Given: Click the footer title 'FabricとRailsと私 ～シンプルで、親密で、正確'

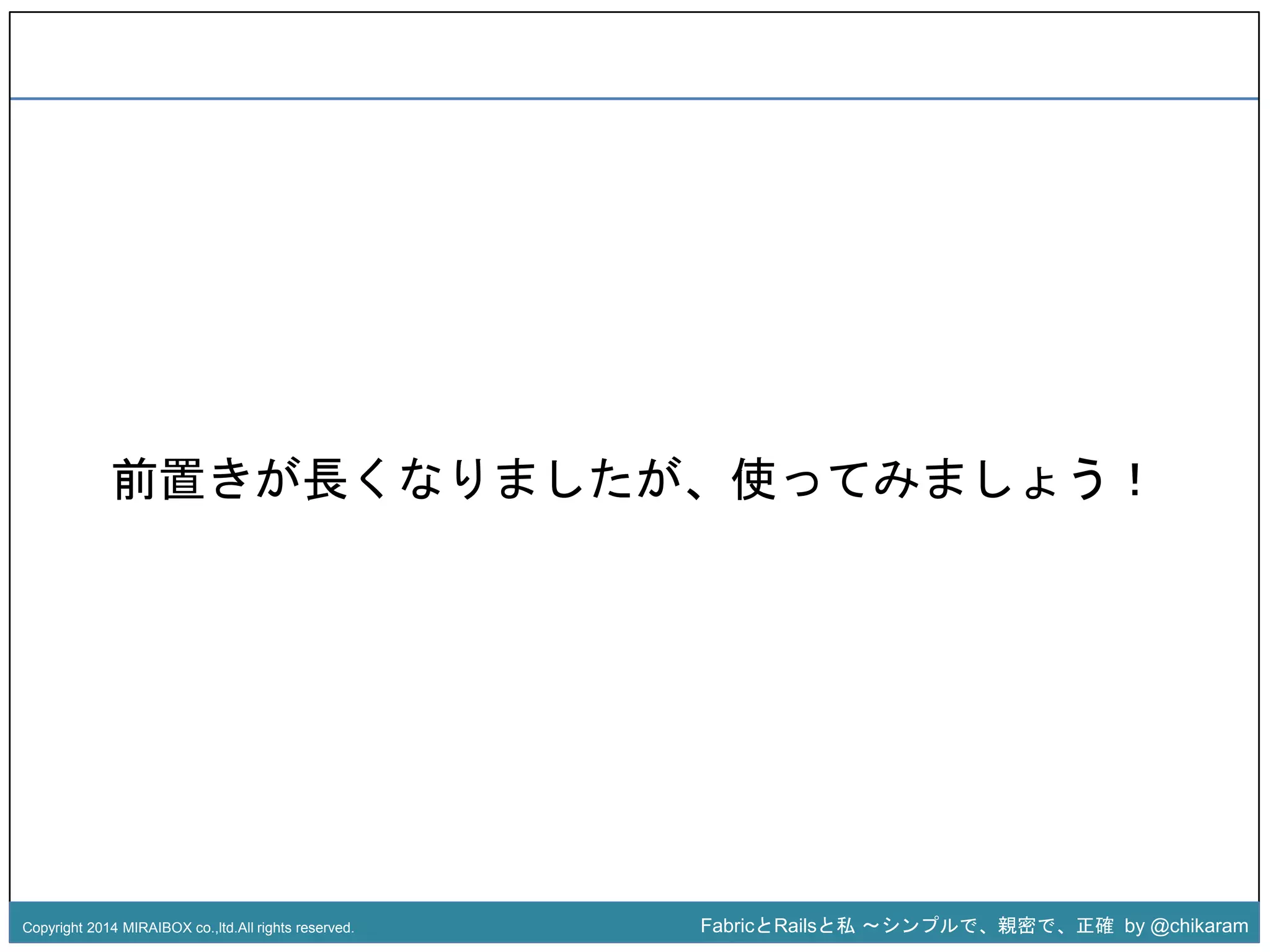Looking at the screenshot, I should pos(907,926).
